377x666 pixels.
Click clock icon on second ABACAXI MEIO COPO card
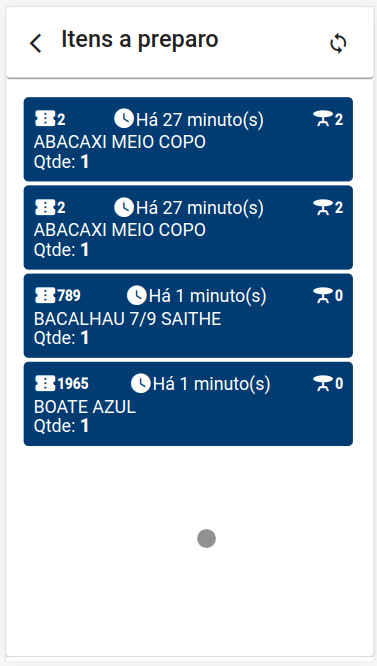124,207
